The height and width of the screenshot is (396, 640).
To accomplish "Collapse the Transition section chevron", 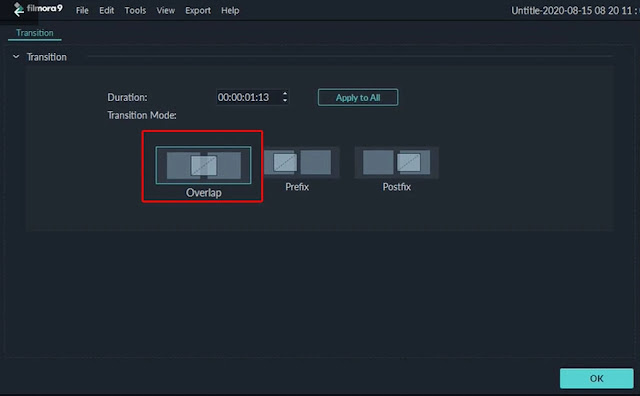I will (16, 57).
